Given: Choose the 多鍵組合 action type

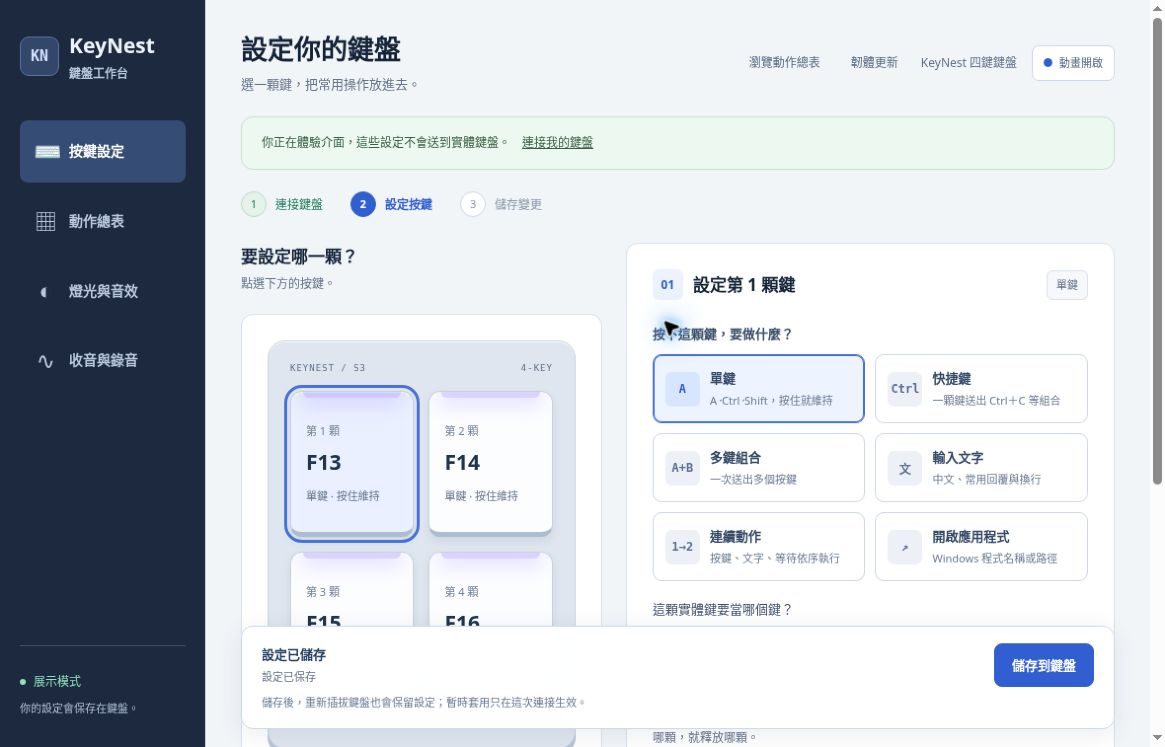Looking at the screenshot, I should (x=759, y=468).
